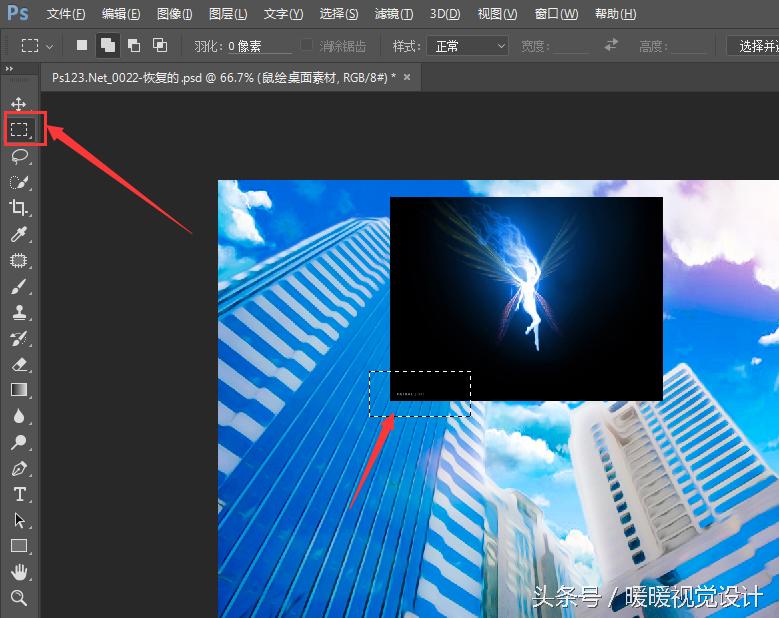Open the 滤镜(T) menu
Viewport: 779px width, 618px height.
coord(393,14)
